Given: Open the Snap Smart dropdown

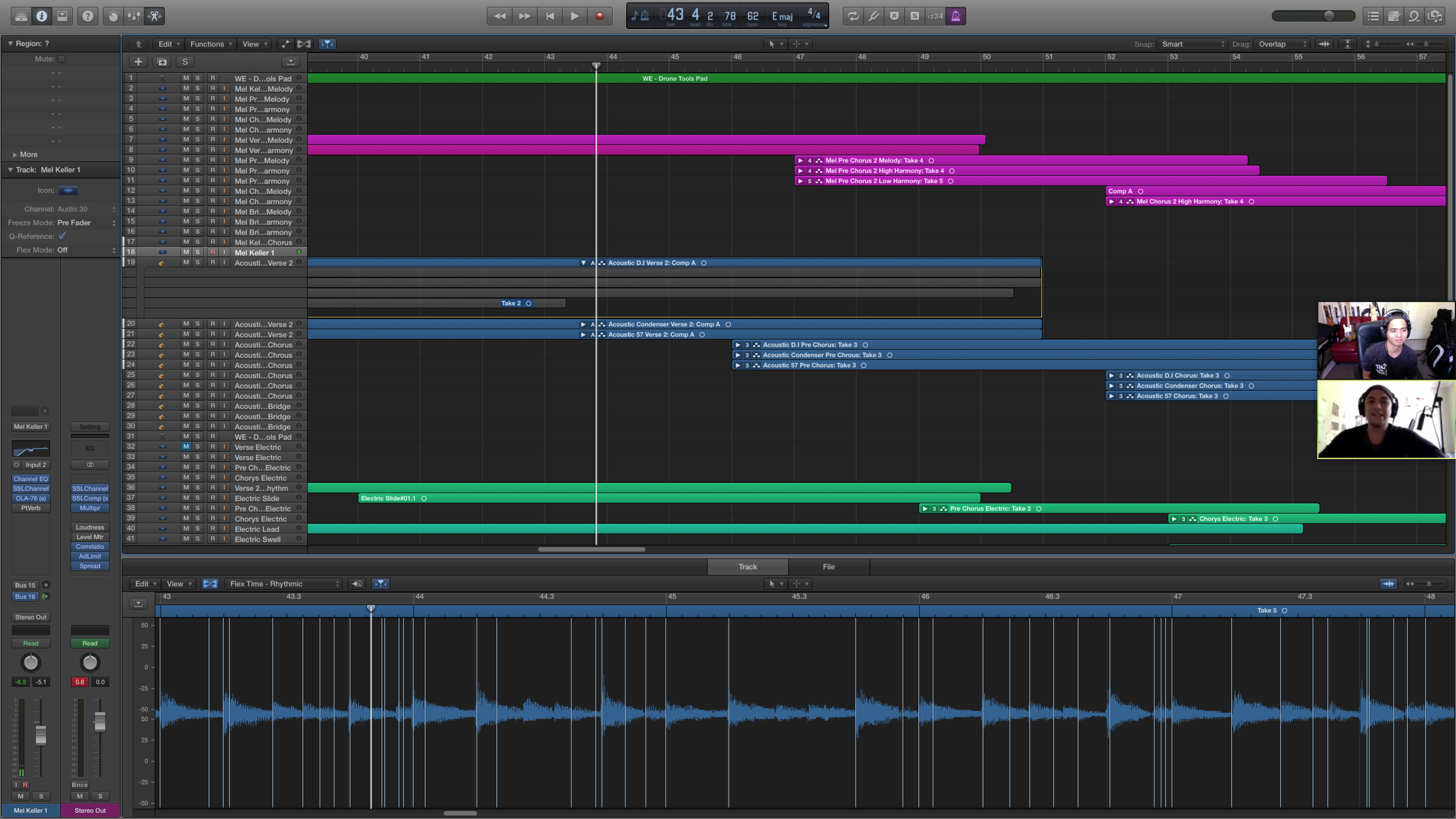Looking at the screenshot, I should [x=1191, y=44].
